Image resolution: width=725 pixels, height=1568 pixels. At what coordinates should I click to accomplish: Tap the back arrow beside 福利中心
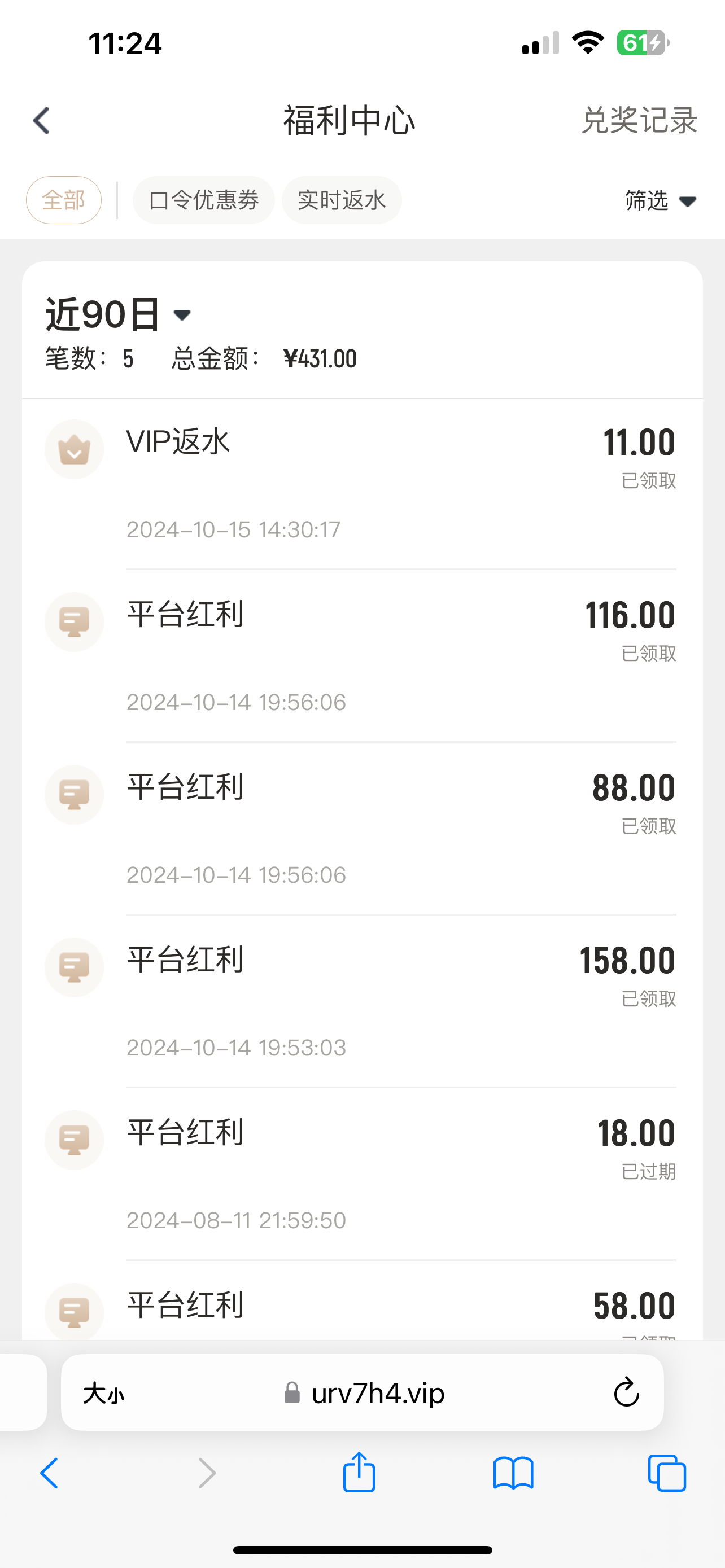41,121
